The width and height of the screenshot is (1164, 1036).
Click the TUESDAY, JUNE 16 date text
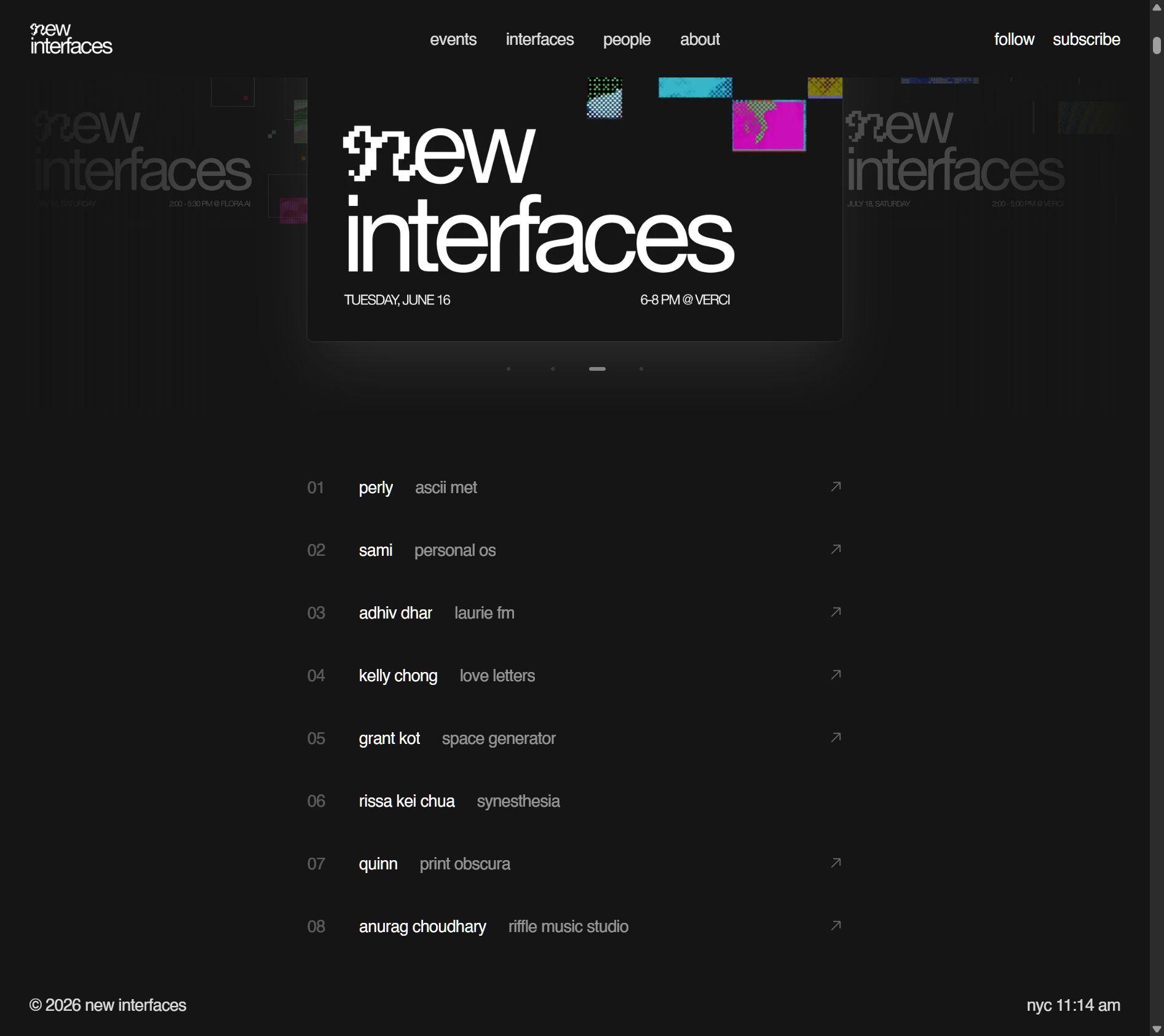pyautogui.click(x=397, y=300)
